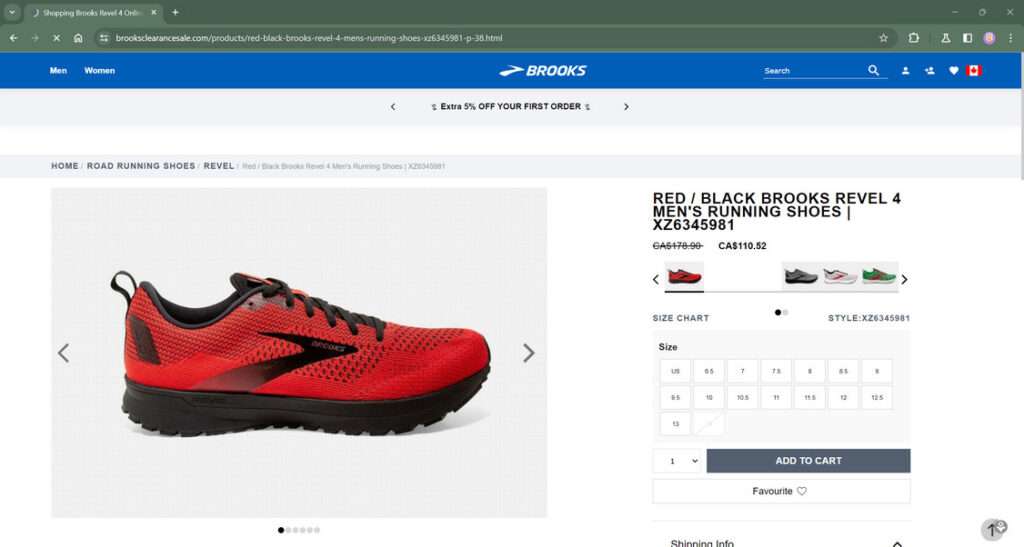Select shoe size 12
This screenshot has height=547, width=1024.
pos(843,397)
